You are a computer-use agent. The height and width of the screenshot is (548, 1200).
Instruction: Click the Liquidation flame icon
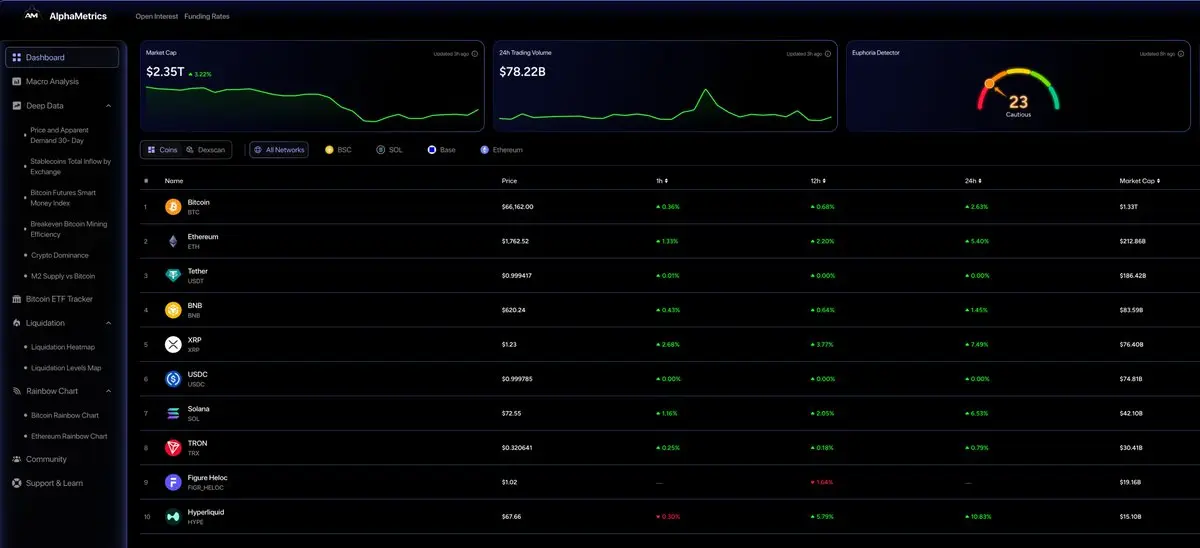[x=17, y=323]
